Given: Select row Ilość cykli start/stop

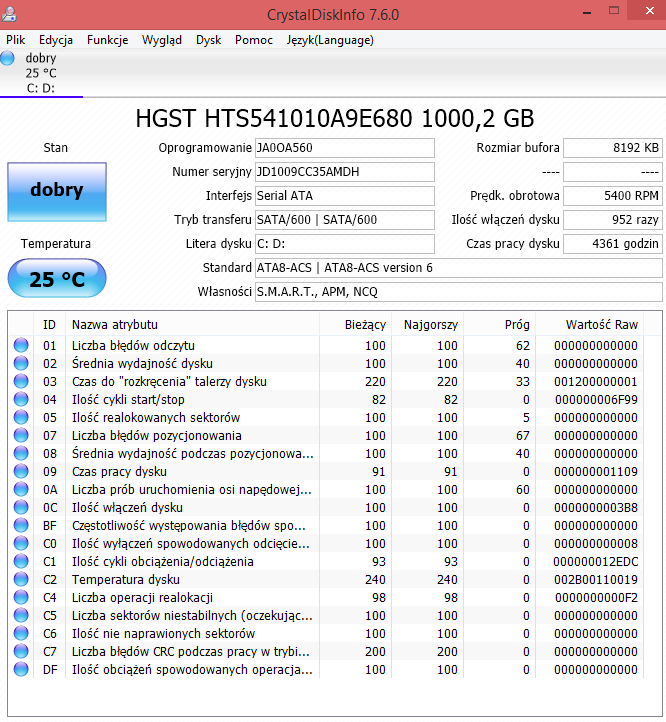Looking at the screenshot, I should pyautogui.click(x=326, y=399).
